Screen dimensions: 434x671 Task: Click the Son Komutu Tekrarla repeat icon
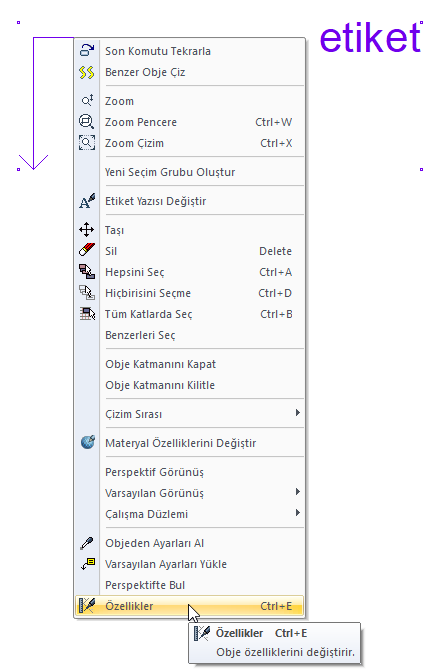point(86,50)
